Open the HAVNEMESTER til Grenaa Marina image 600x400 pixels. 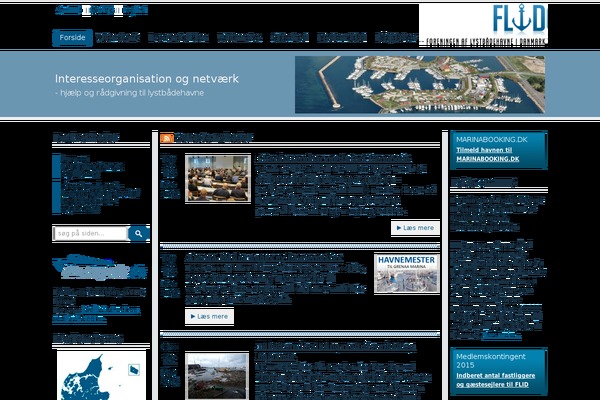coord(407,273)
